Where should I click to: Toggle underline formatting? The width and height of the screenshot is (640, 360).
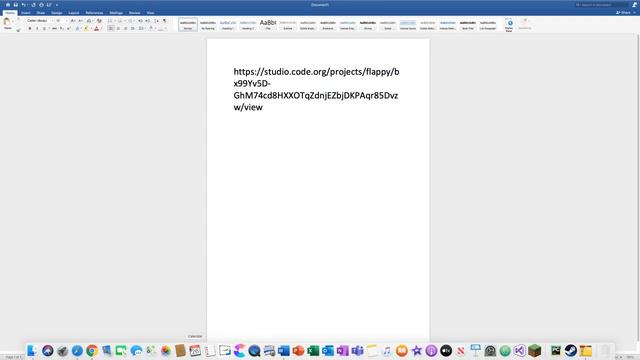[44, 29]
